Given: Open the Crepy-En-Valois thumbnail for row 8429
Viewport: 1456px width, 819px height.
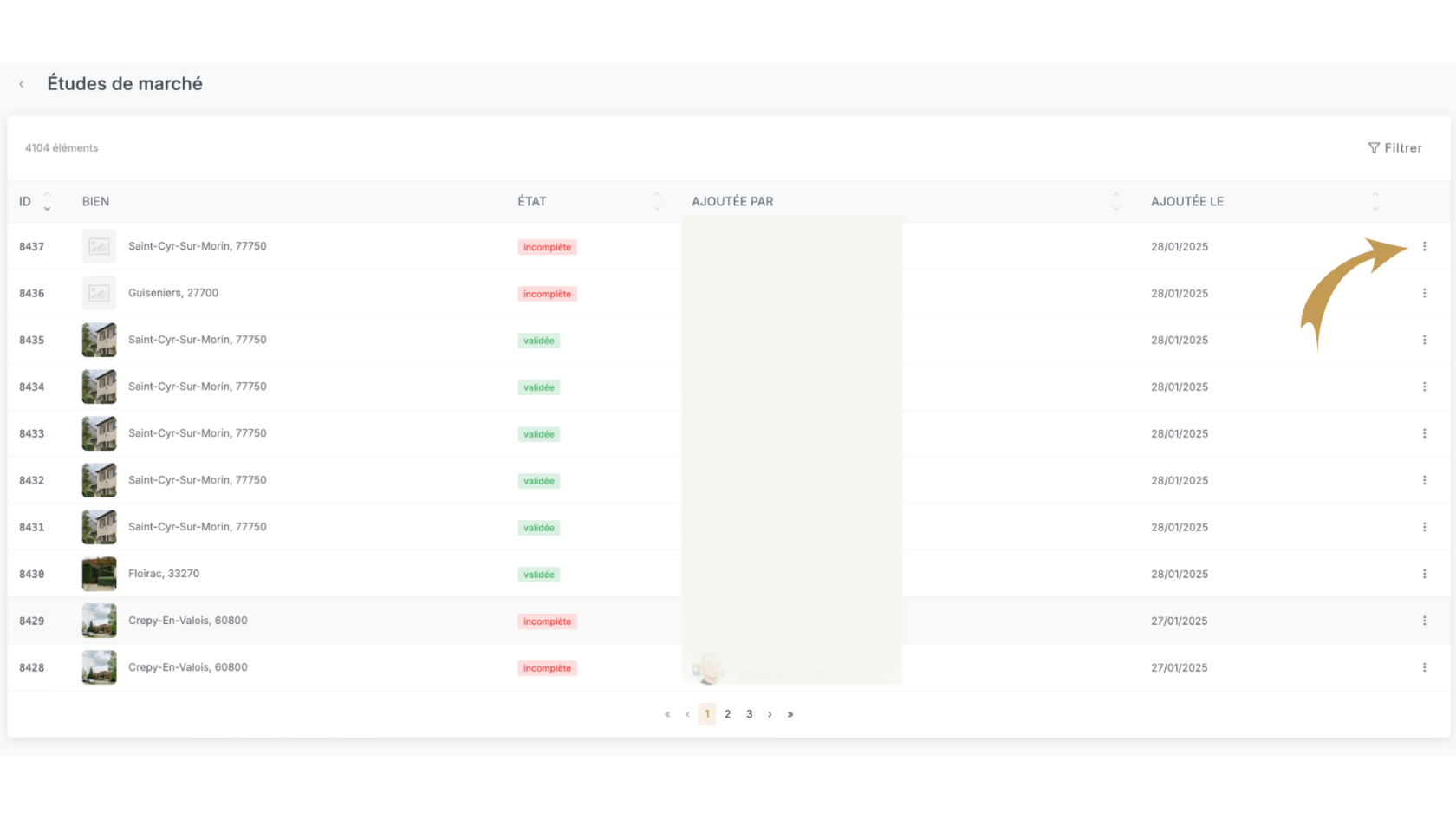Looking at the screenshot, I should click(99, 621).
